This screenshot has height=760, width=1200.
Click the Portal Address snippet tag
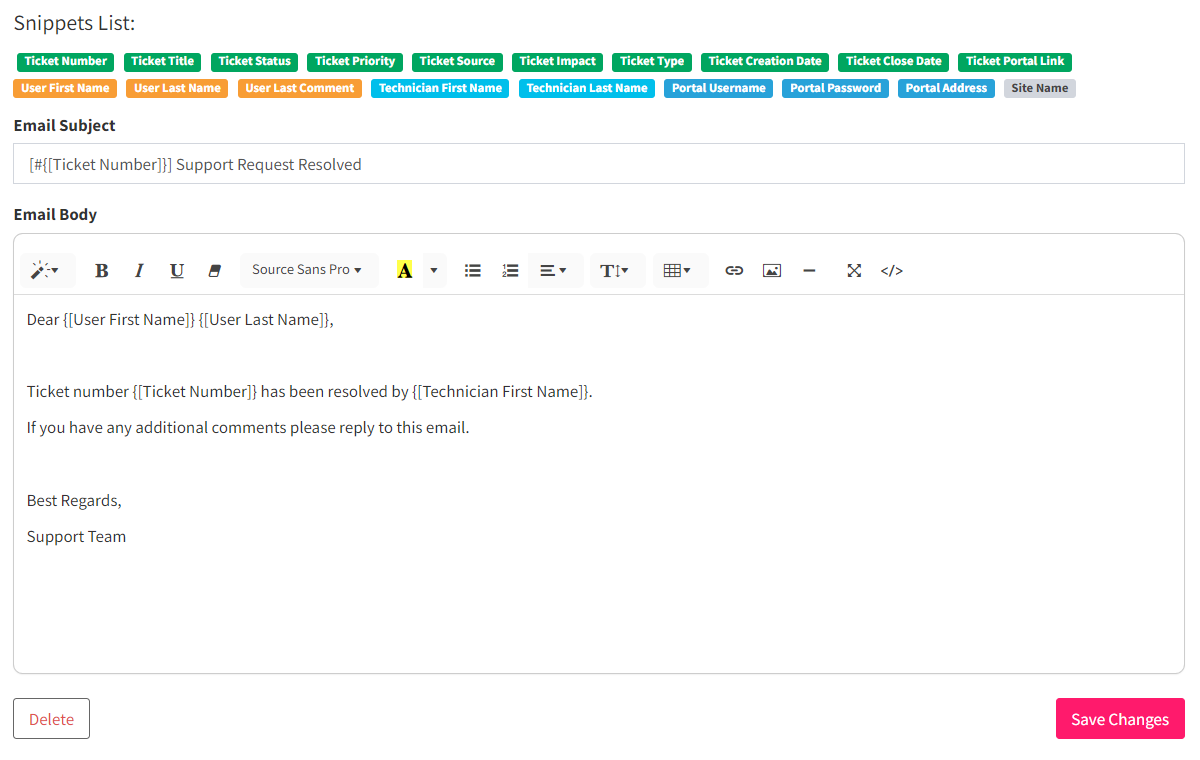pyautogui.click(x=946, y=89)
